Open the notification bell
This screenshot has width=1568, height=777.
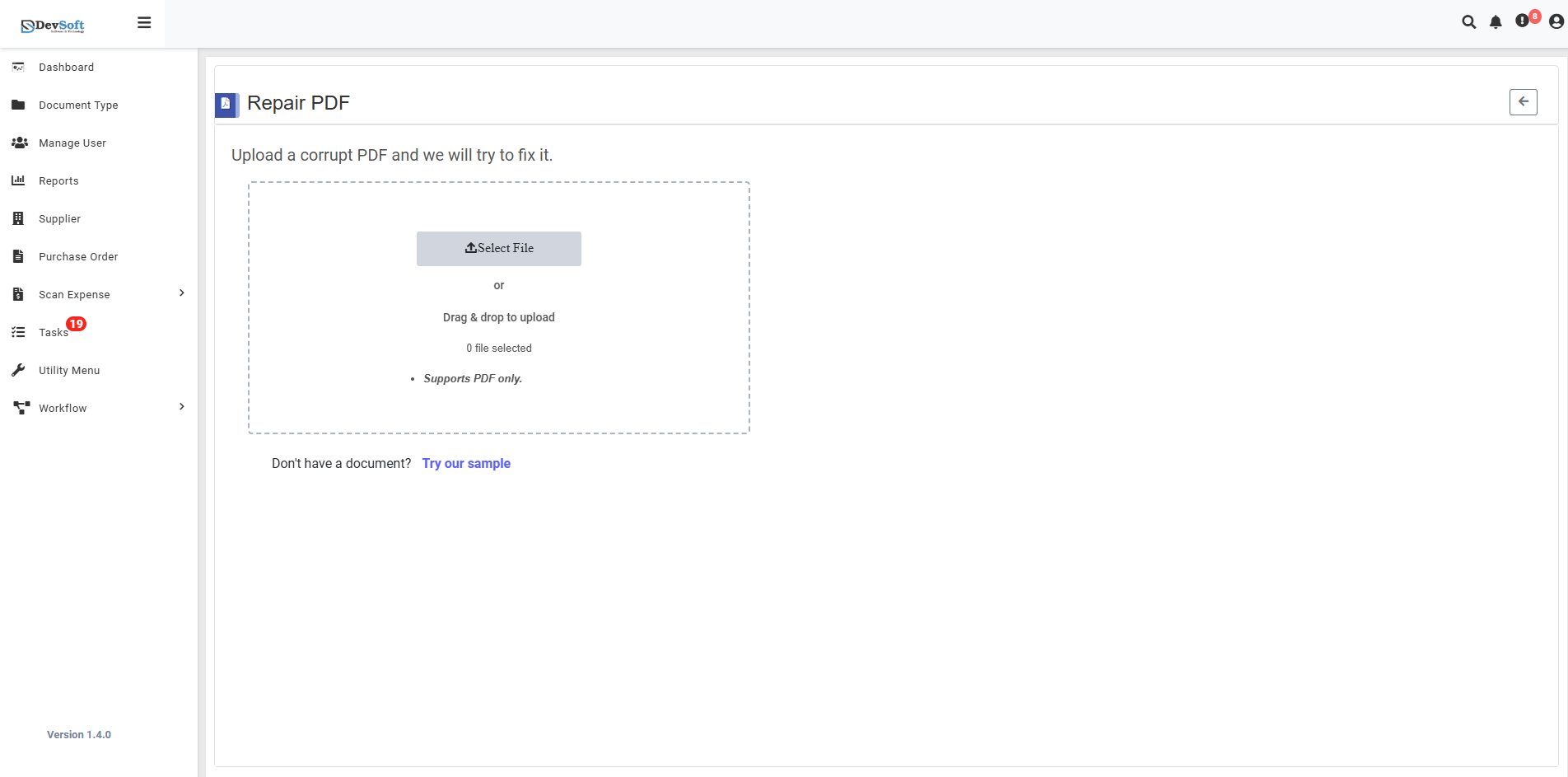point(1496,22)
